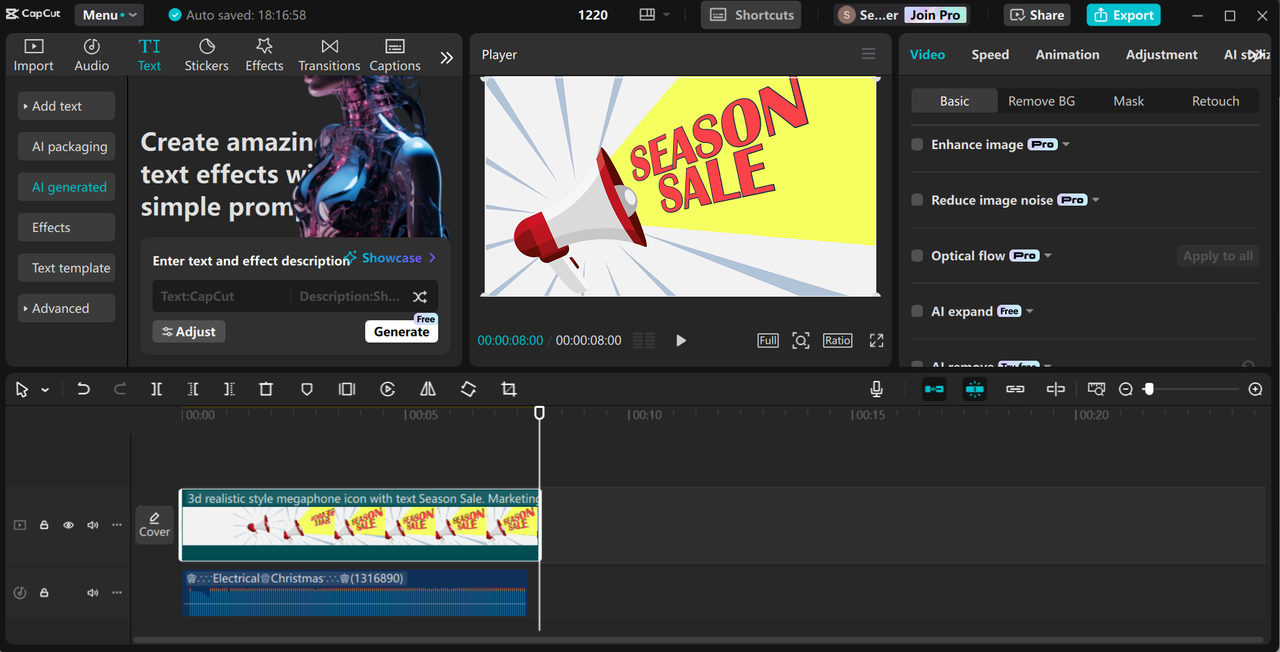
Task: Click the Rotate icon in timeline toolbar
Action: point(468,389)
